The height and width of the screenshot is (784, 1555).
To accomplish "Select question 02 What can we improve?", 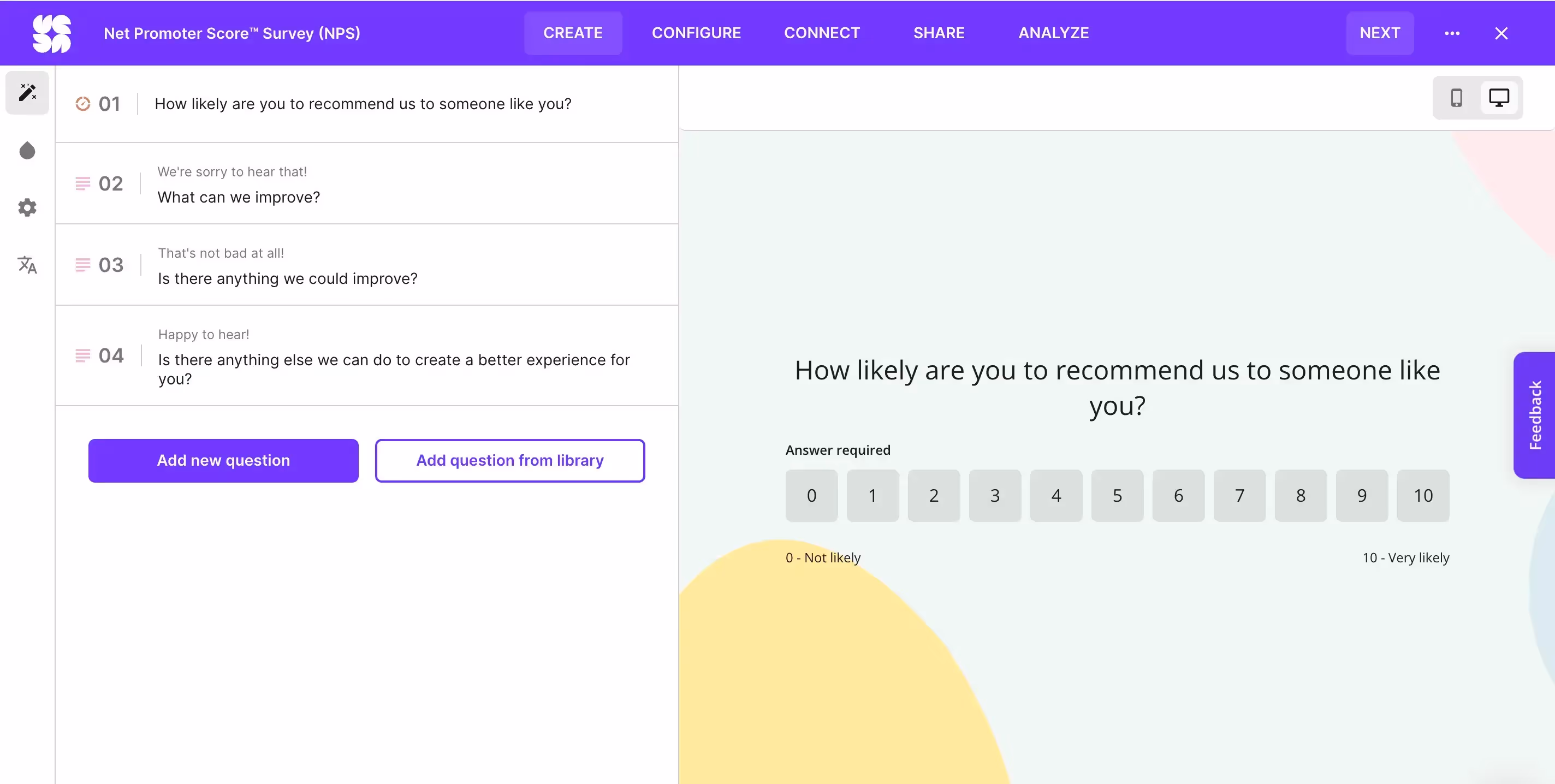I will coord(367,183).
